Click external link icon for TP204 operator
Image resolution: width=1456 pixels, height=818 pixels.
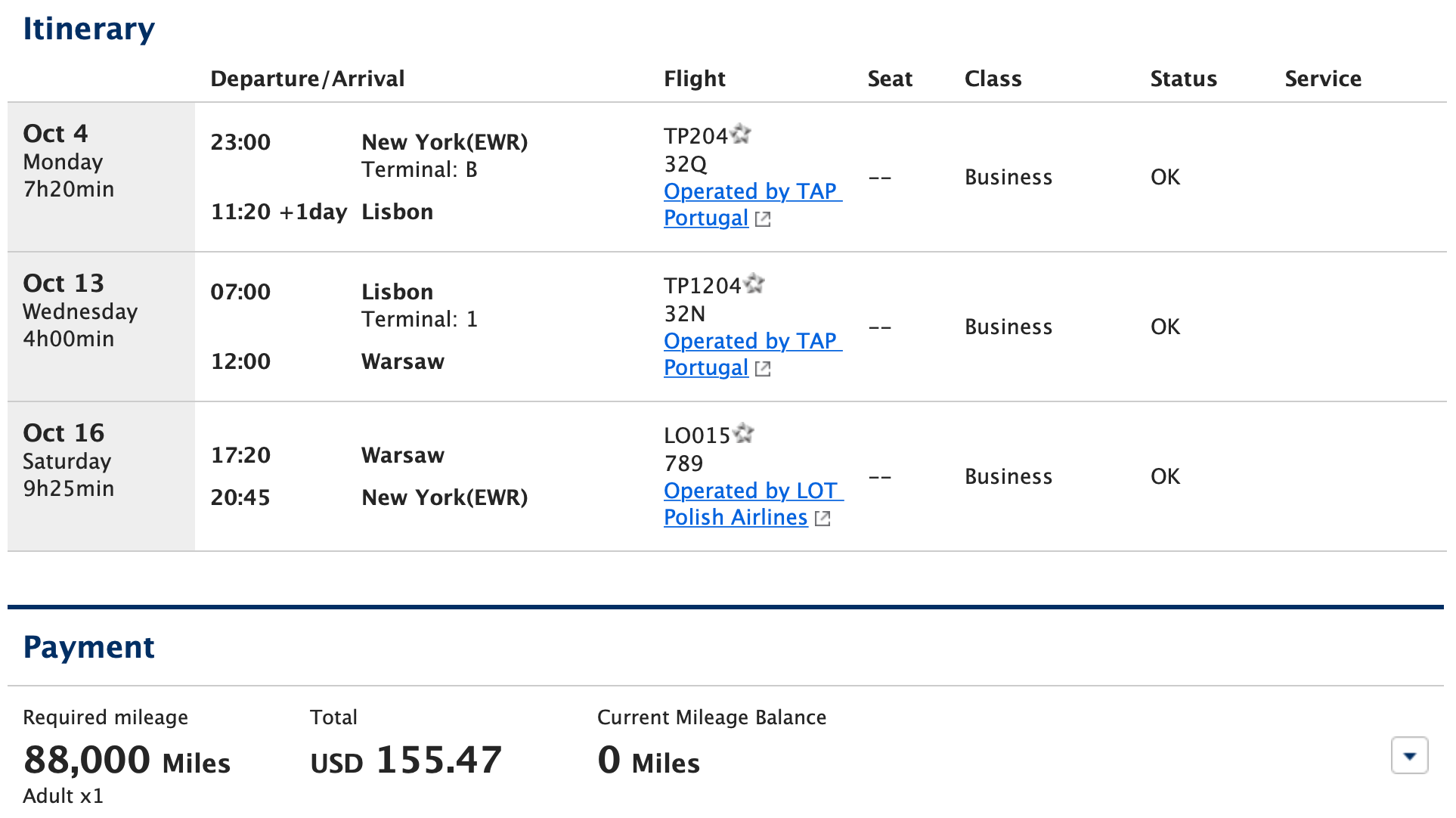(763, 219)
